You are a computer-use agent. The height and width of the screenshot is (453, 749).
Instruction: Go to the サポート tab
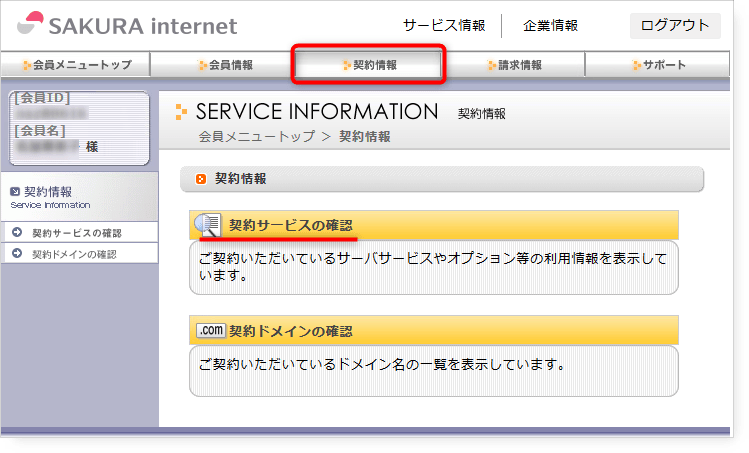[x=659, y=65]
